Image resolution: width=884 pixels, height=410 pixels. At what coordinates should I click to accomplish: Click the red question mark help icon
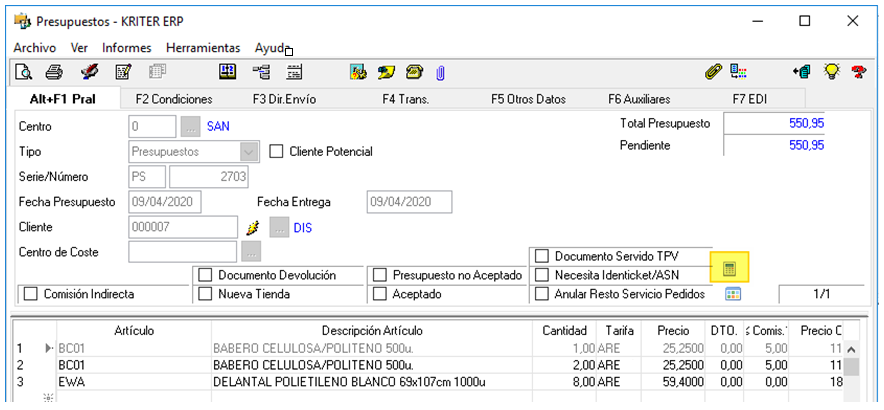tap(858, 72)
